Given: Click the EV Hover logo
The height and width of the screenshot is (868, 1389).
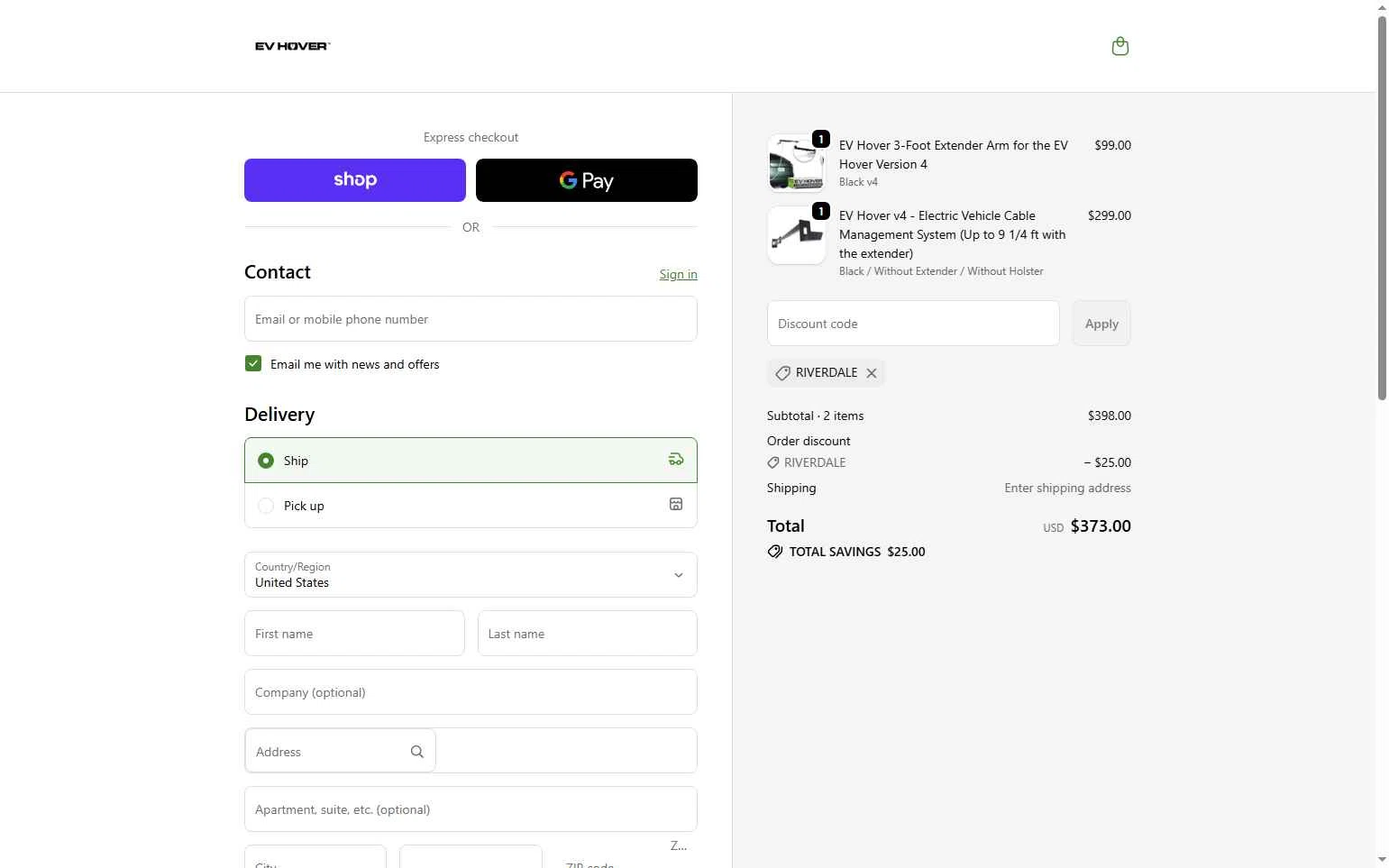Looking at the screenshot, I should tap(293, 46).
